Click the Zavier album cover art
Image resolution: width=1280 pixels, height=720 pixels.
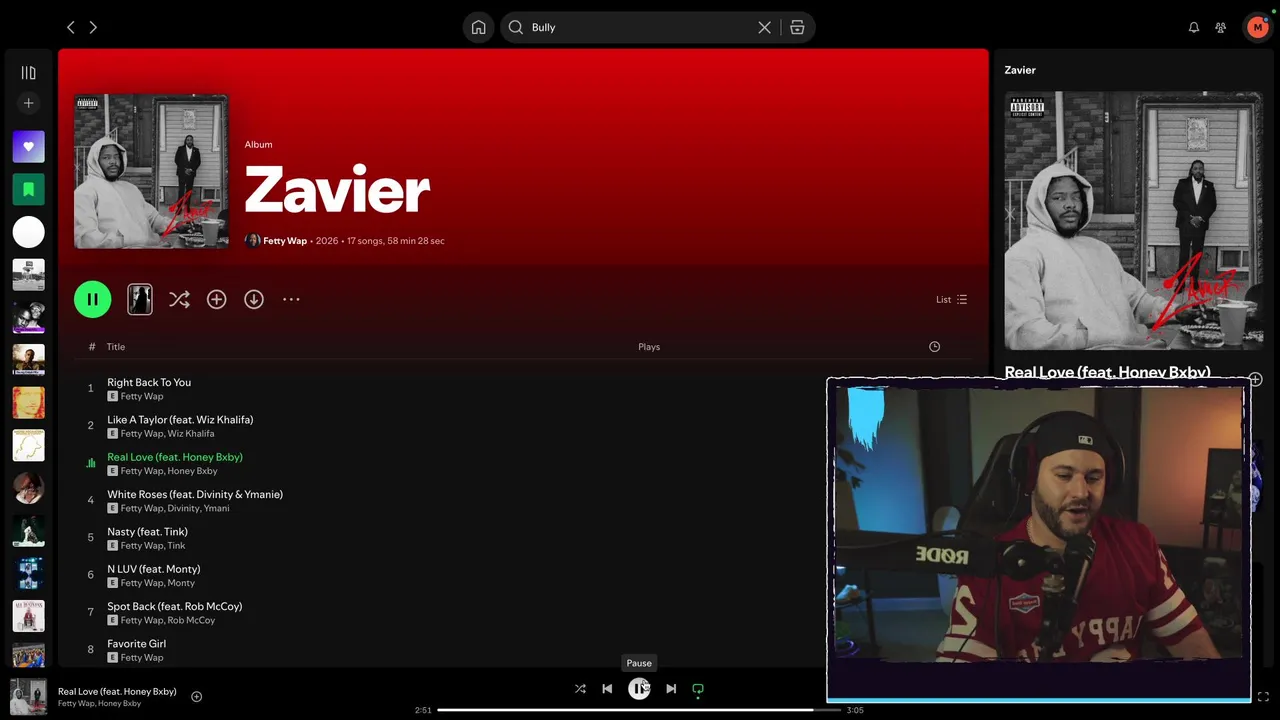(x=151, y=171)
